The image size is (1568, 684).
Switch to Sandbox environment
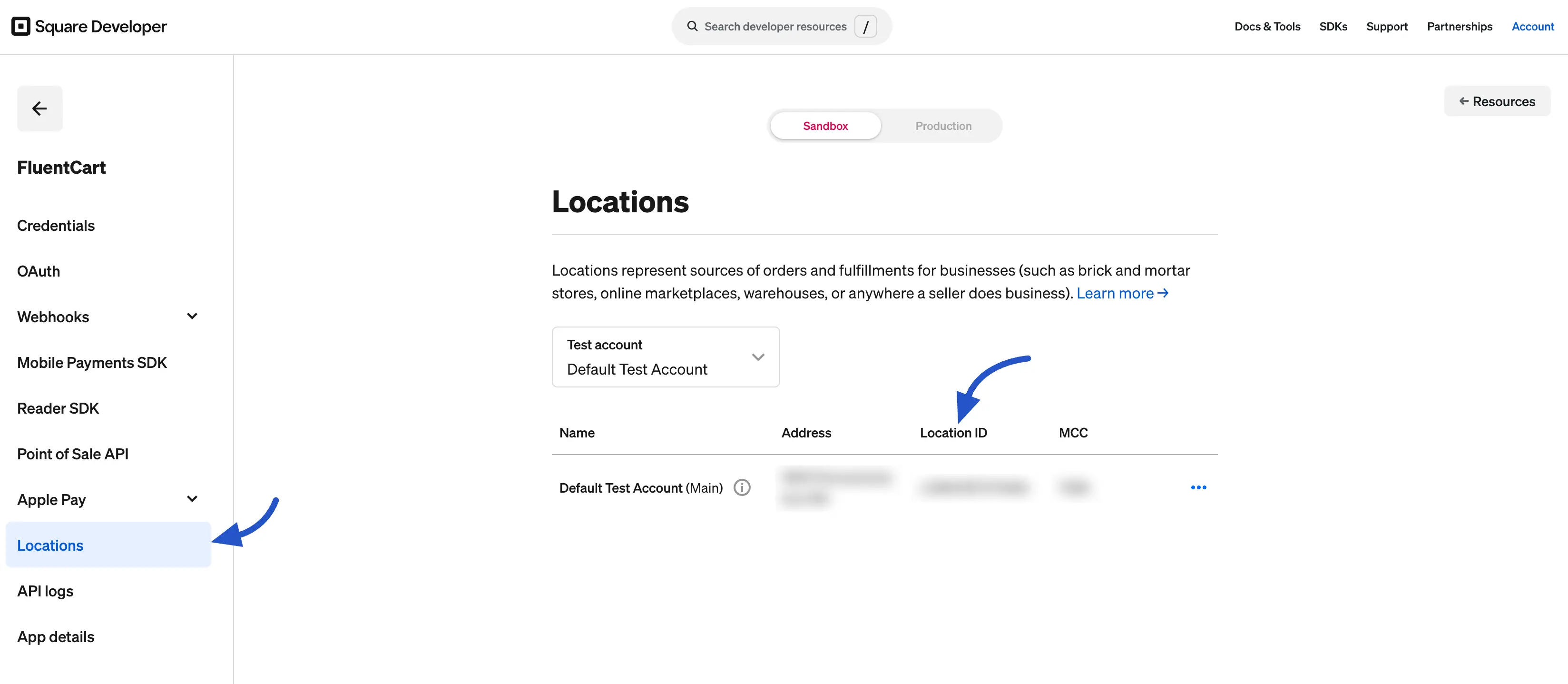(825, 126)
